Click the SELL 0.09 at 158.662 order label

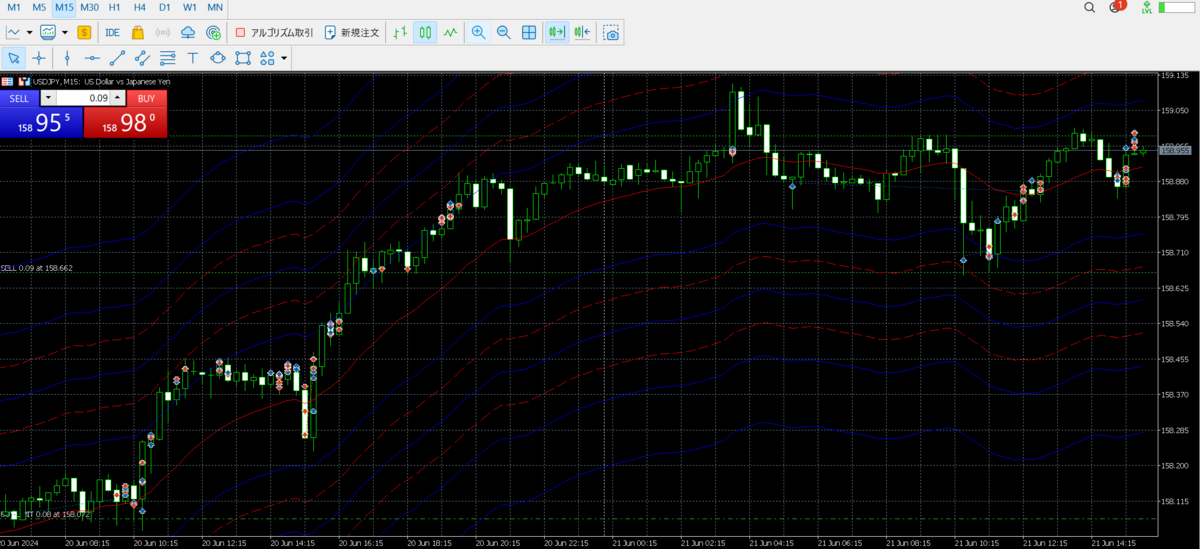[36, 268]
